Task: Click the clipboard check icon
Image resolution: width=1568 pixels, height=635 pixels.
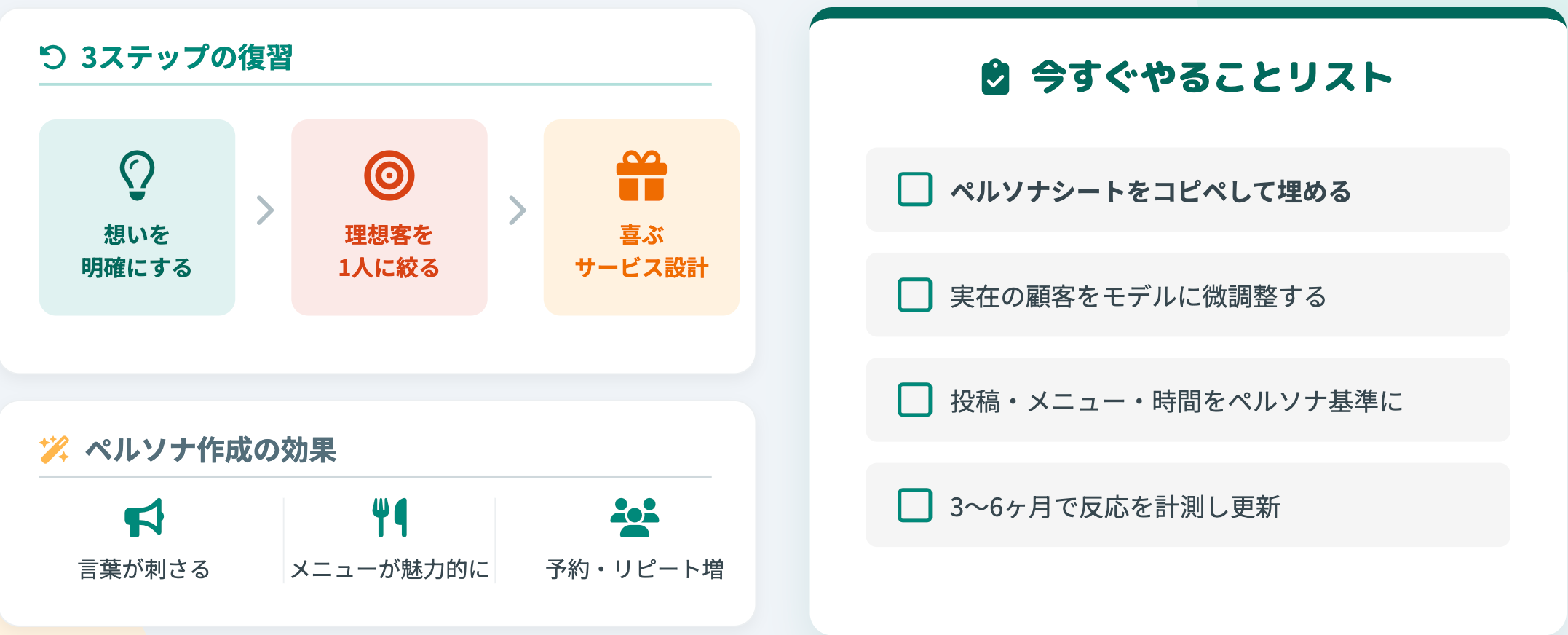Action: point(995,77)
